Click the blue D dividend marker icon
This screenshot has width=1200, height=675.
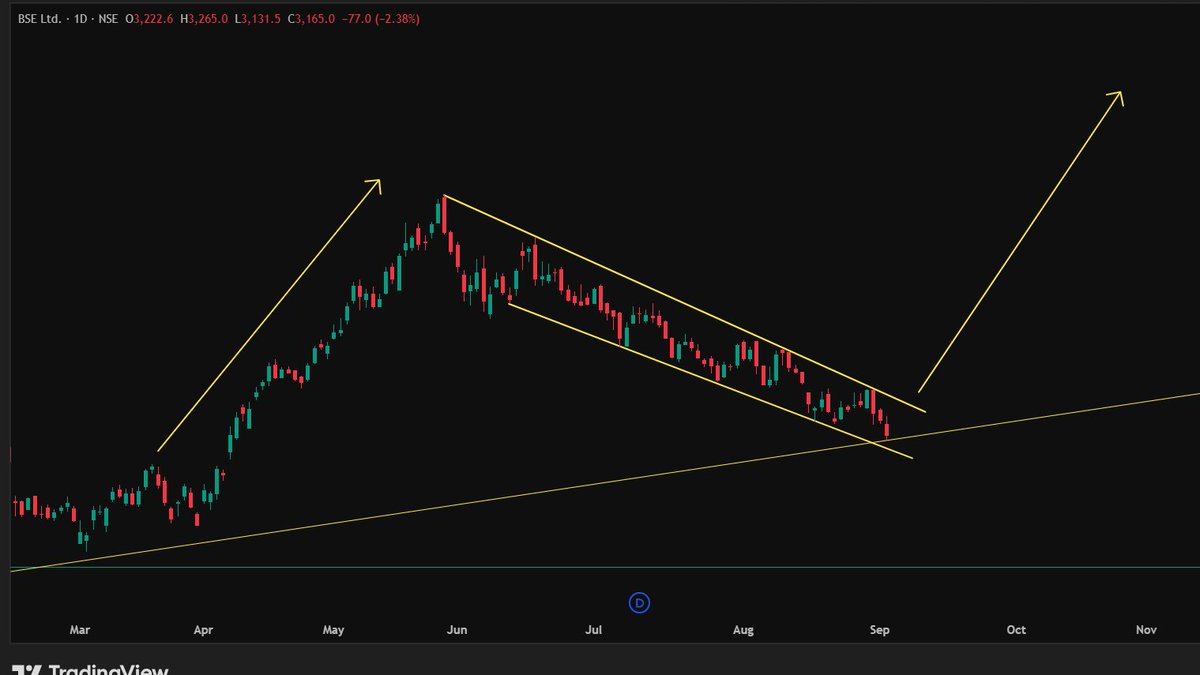coord(640,602)
